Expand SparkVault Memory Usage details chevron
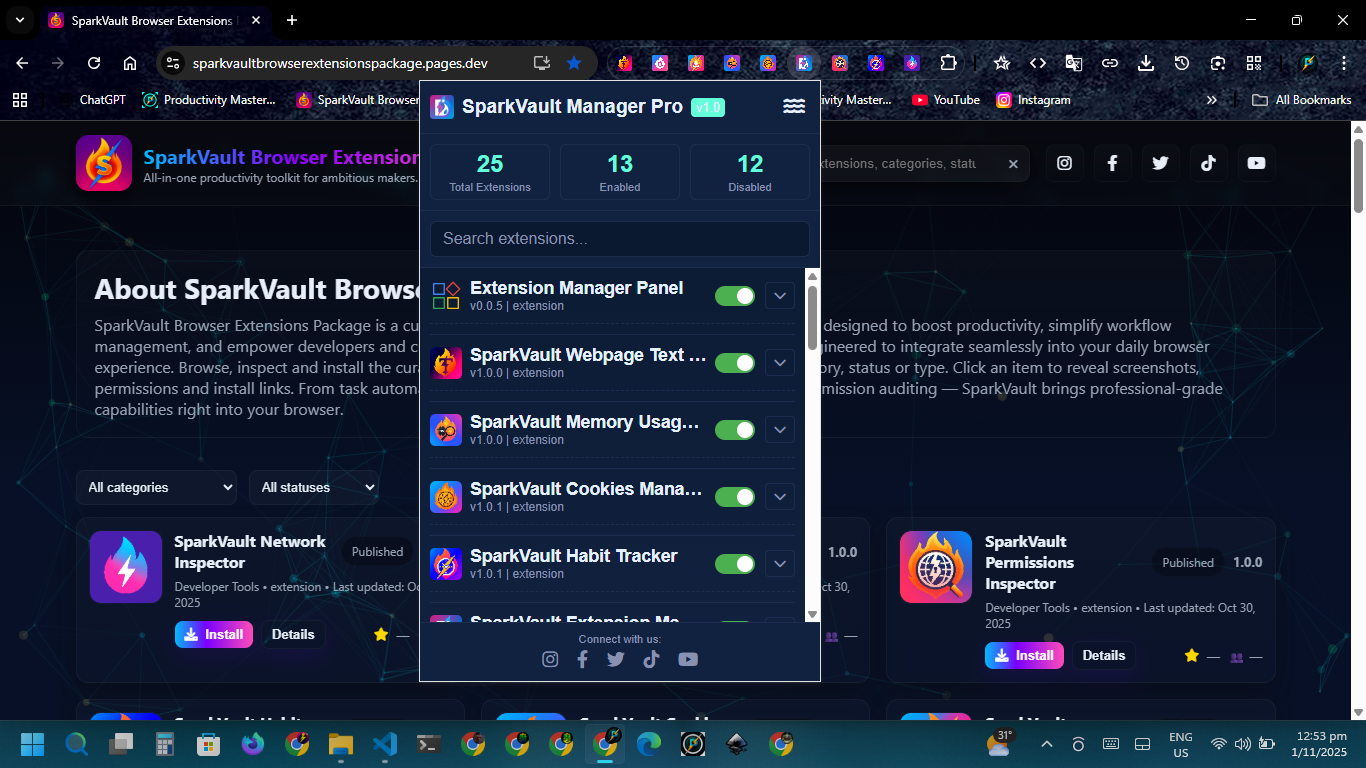This screenshot has width=1366, height=768. 780,430
